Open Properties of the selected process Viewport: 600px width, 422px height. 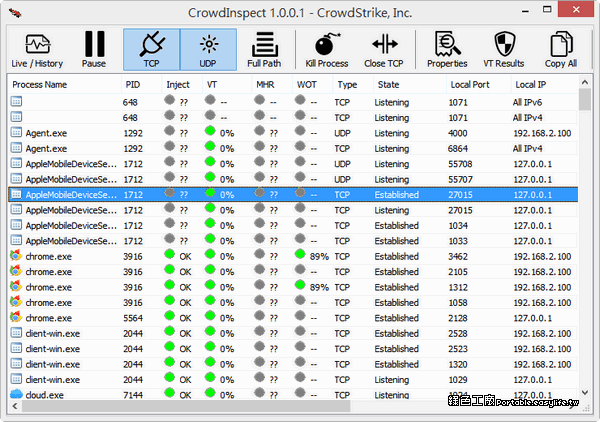(447, 50)
